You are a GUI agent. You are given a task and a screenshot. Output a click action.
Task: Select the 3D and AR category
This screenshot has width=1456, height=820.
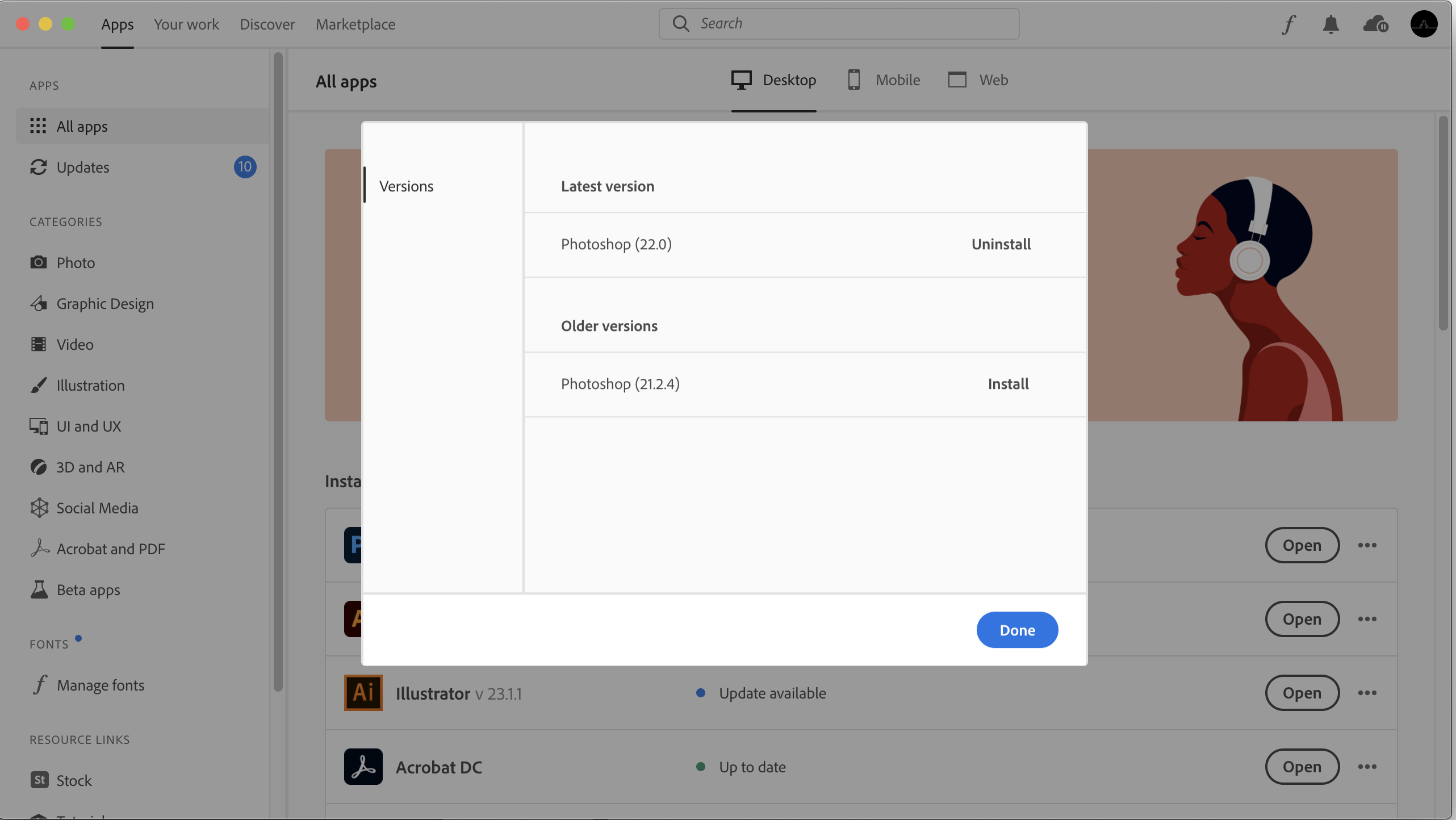pos(90,467)
